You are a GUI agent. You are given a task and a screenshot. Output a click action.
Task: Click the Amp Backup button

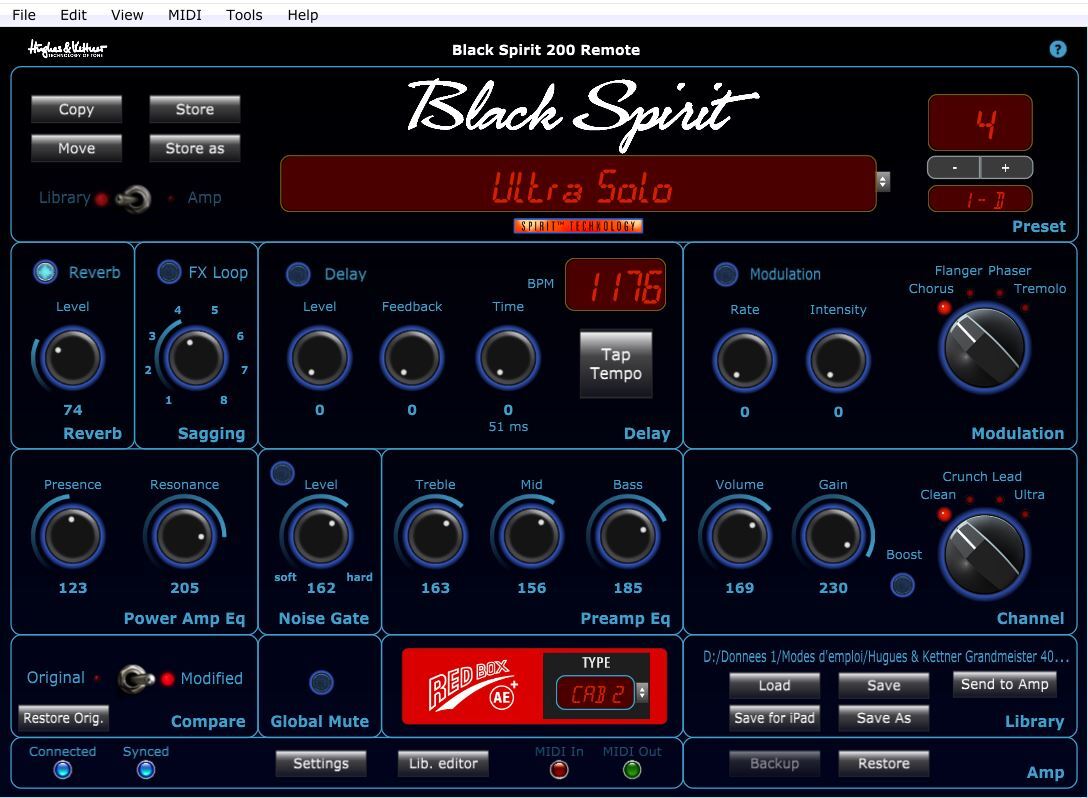pyautogui.click(x=774, y=763)
